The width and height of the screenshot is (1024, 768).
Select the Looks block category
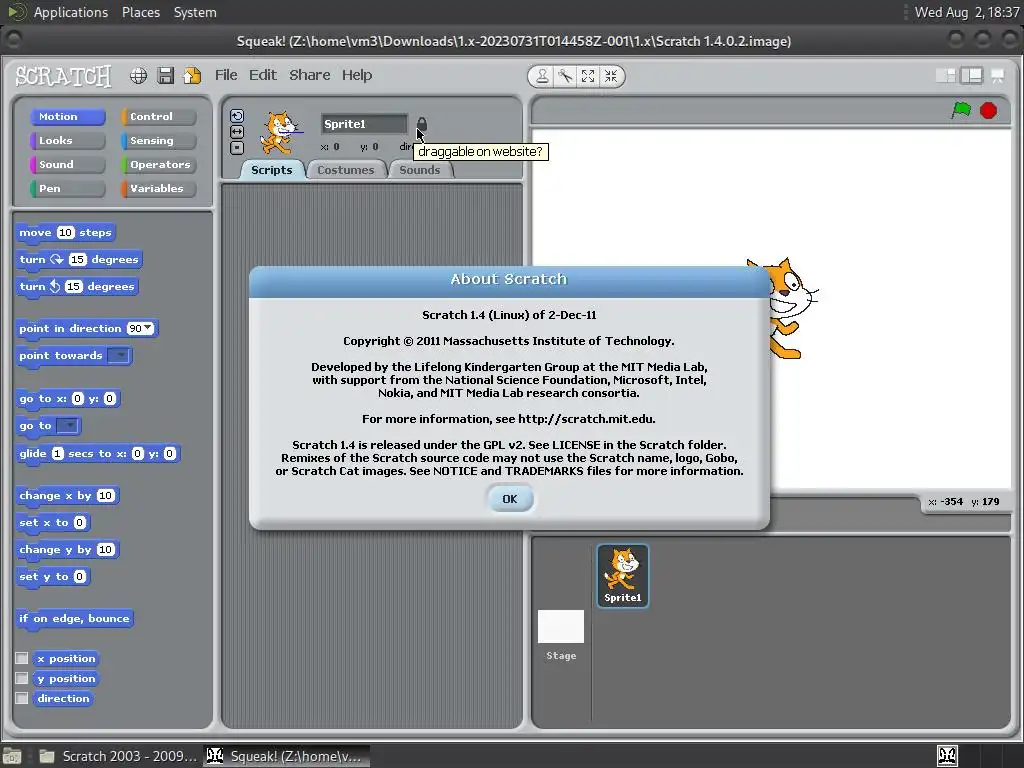(x=67, y=140)
